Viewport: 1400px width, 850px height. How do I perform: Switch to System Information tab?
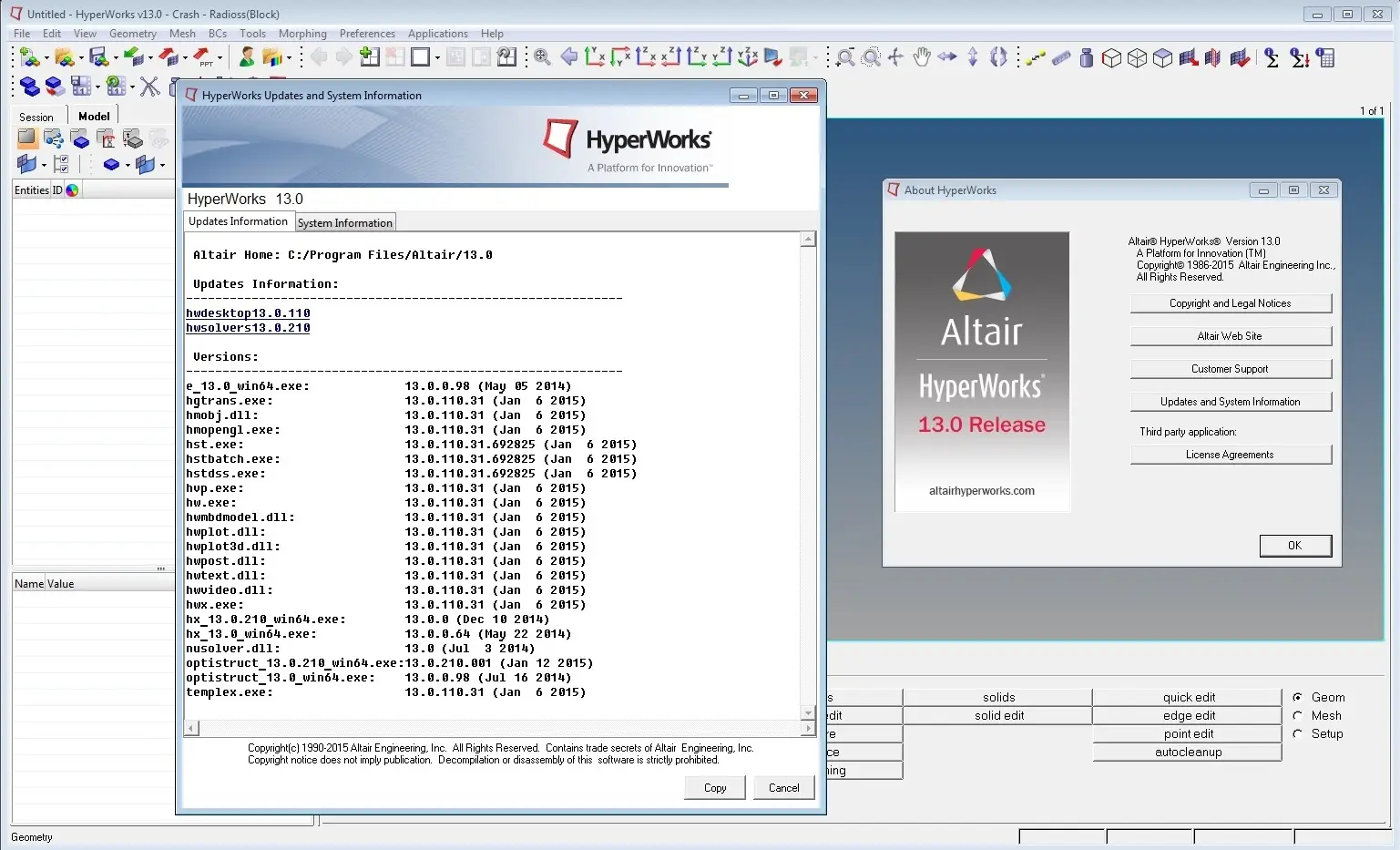[345, 223]
